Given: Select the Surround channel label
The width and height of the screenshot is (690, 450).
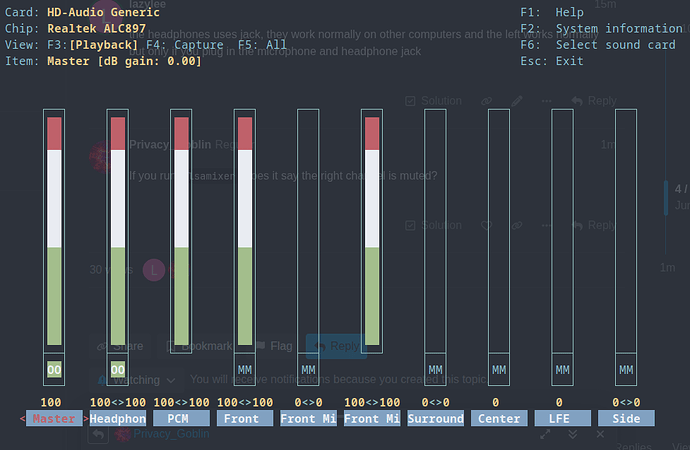Looking at the screenshot, I should [x=435, y=418].
